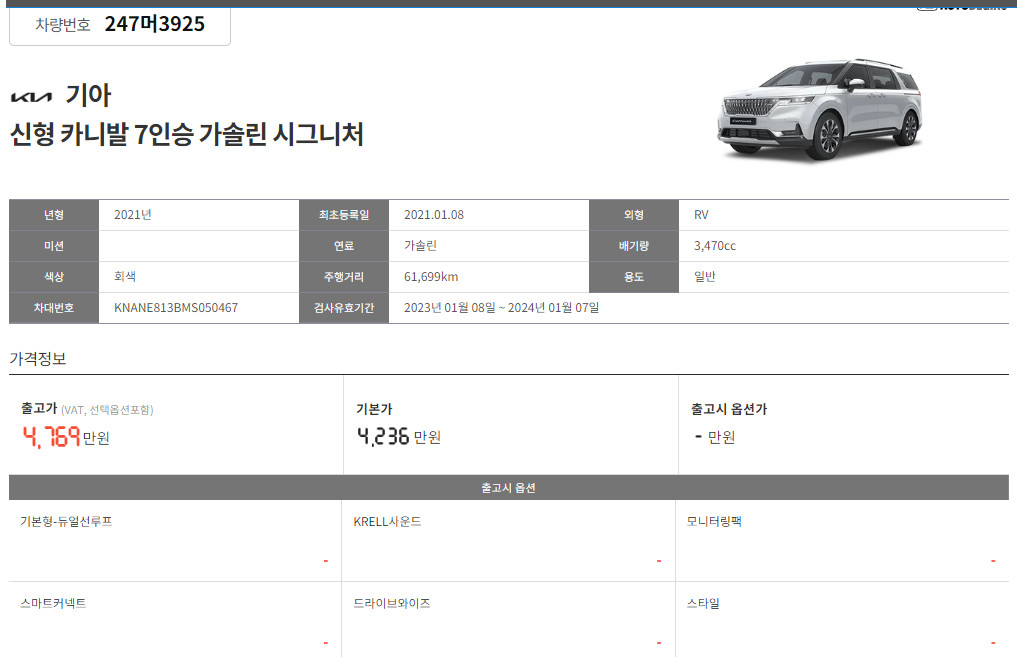Click the 출고가 price label
The image size is (1017, 657).
[x=39, y=409]
